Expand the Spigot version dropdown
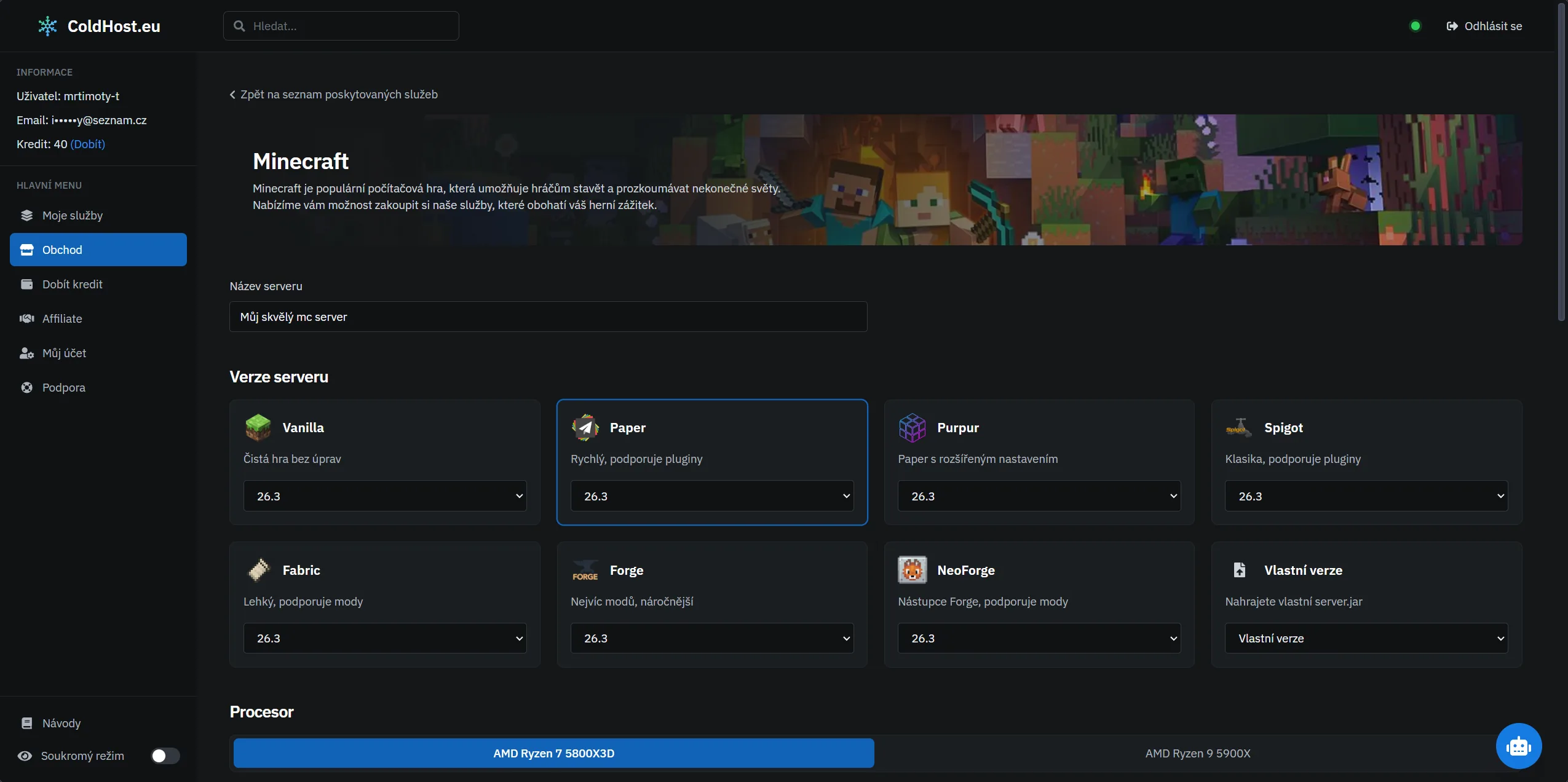This screenshot has height=782, width=1568. [x=1366, y=496]
